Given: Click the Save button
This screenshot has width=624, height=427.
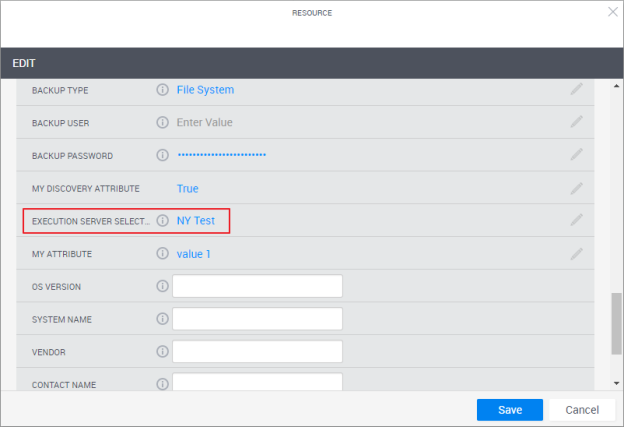Looking at the screenshot, I should click(509, 410).
